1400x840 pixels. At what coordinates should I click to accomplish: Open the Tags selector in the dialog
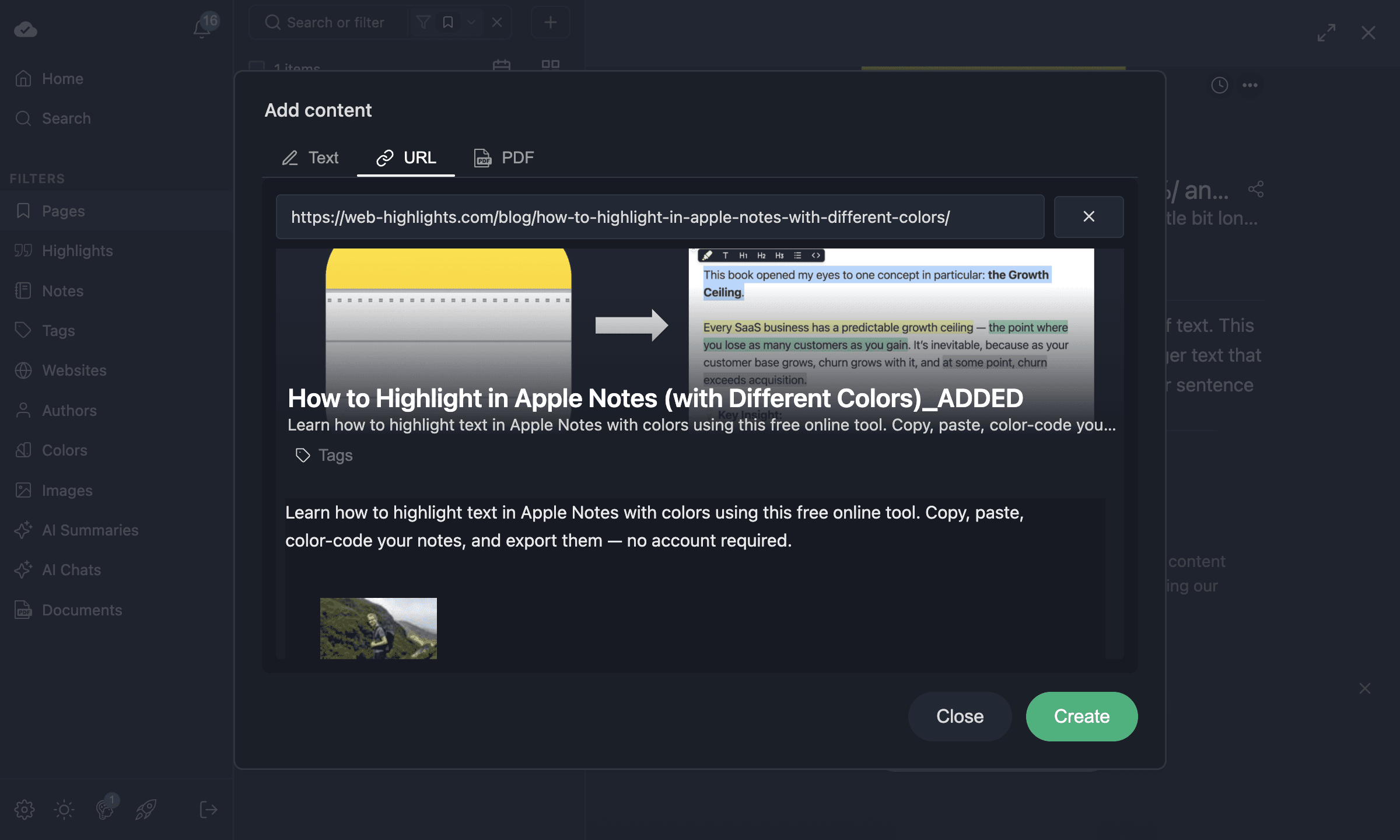pyautogui.click(x=324, y=455)
